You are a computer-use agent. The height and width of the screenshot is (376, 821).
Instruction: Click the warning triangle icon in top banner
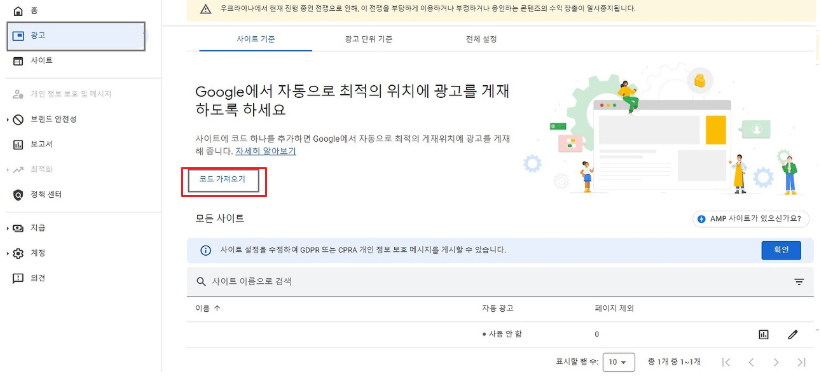(x=206, y=9)
